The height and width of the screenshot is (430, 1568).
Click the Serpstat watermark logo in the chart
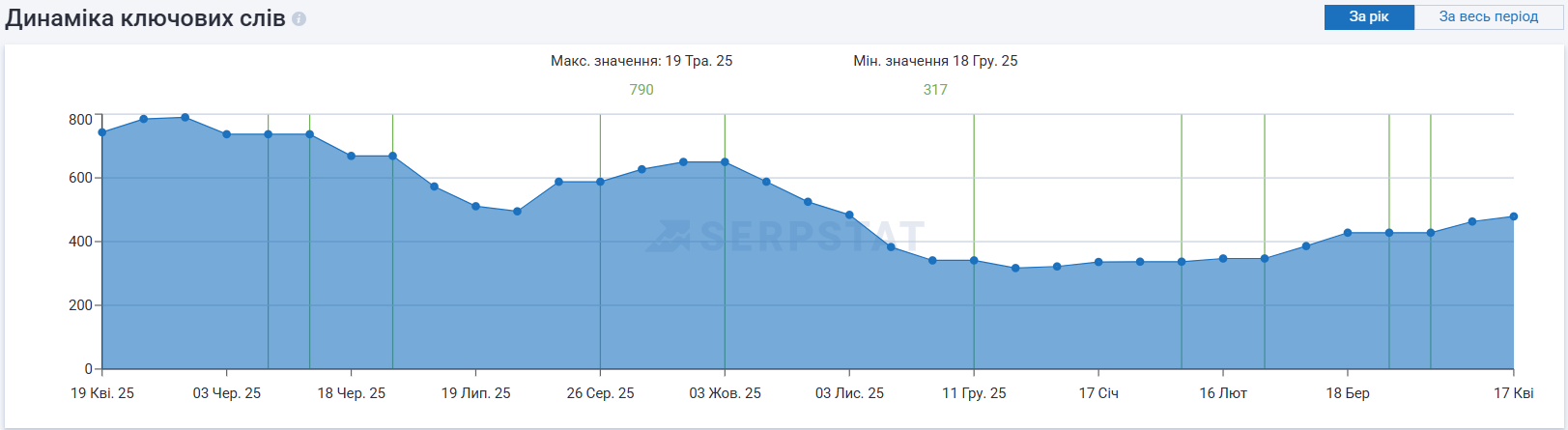pos(784,236)
